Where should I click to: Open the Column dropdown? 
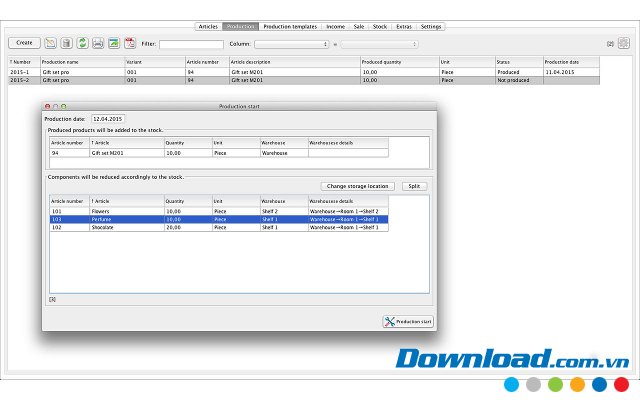pyautogui.click(x=291, y=44)
